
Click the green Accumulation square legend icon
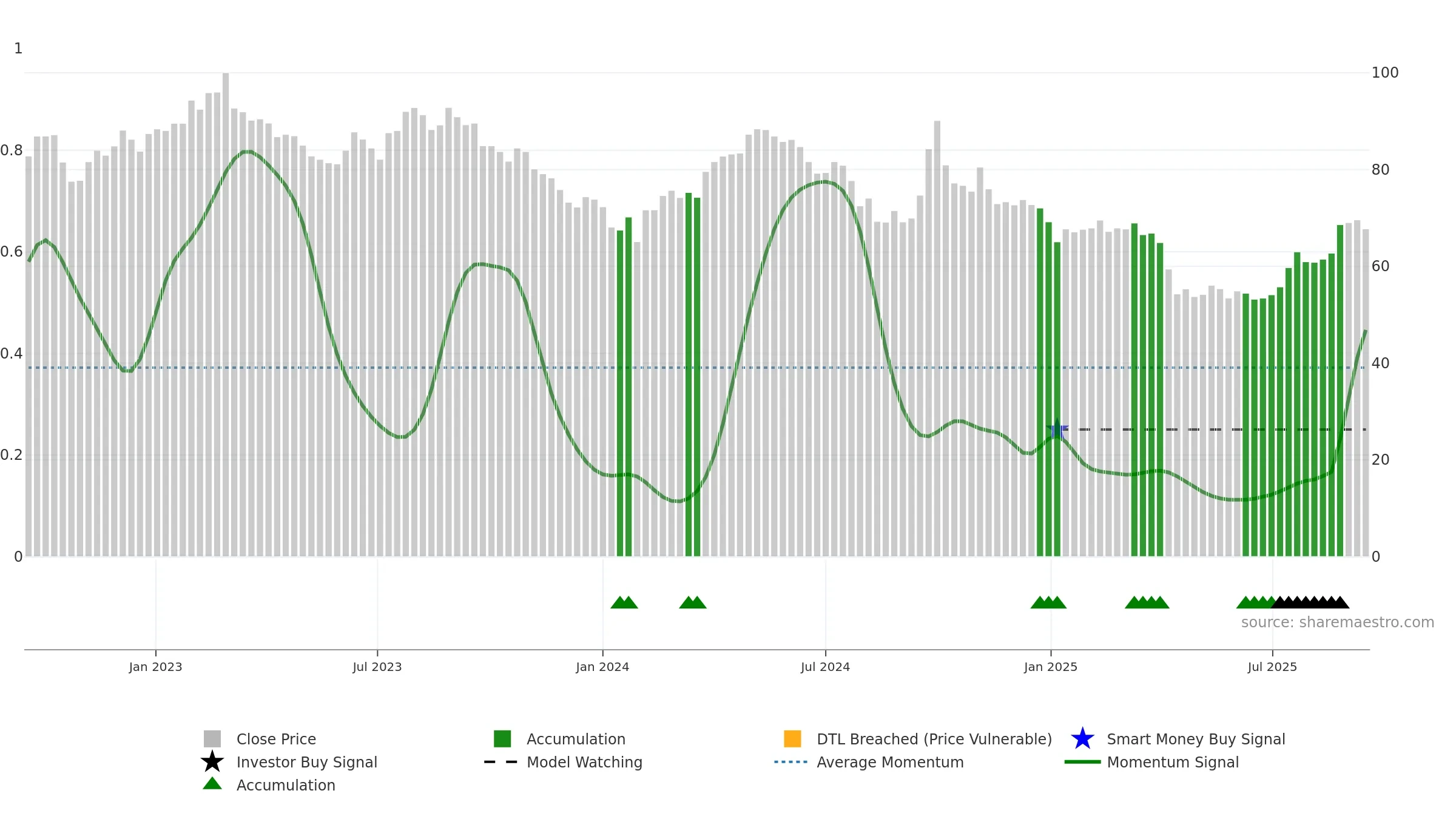click(x=502, y=738)
